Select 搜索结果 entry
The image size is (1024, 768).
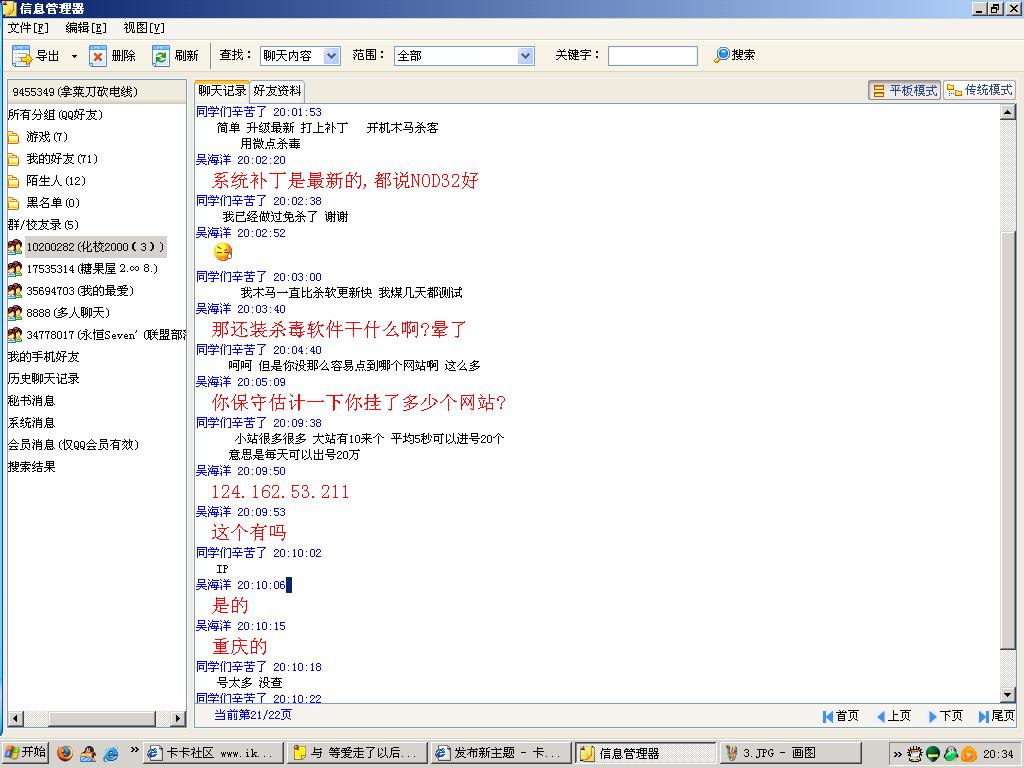(31, 467)
